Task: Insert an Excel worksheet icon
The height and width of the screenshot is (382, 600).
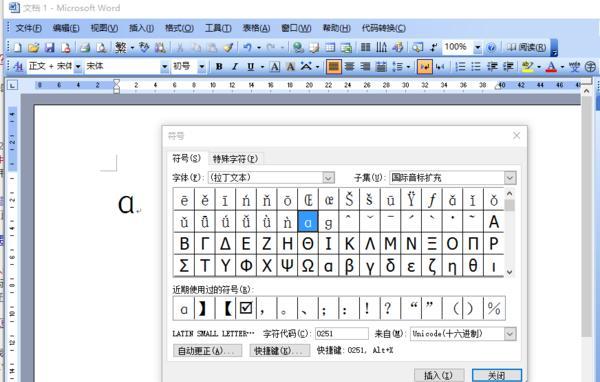Action: 346,47
